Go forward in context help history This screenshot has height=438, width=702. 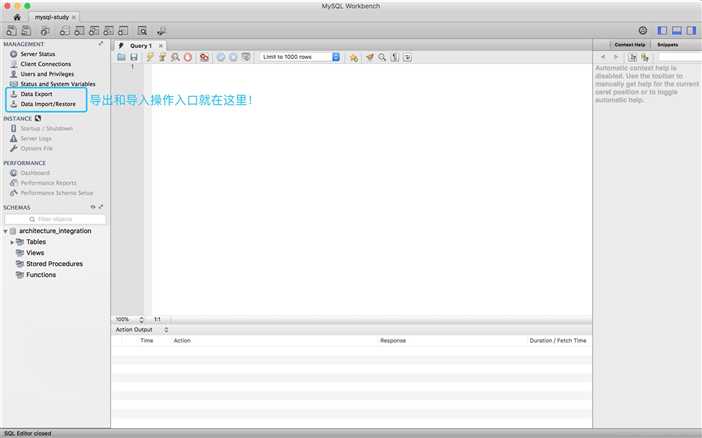pyautogui.click(x=616, y=57)
